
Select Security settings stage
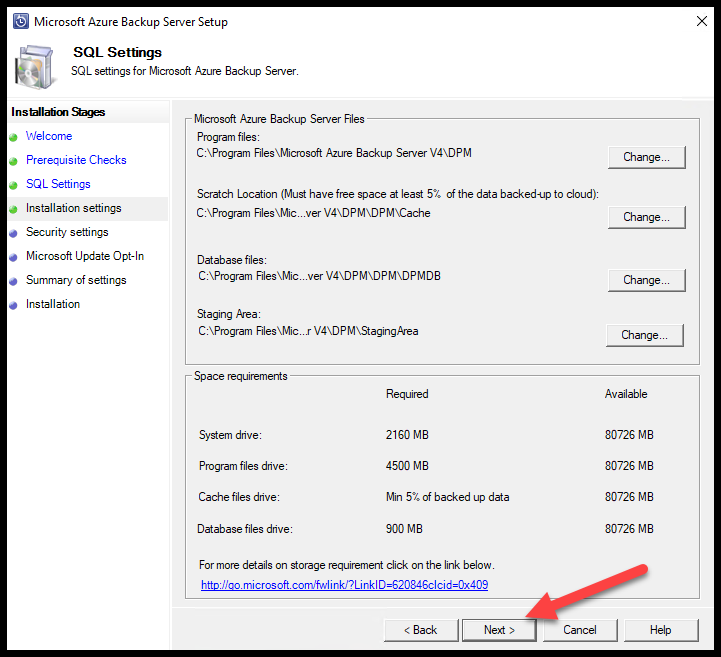(67, 232)
